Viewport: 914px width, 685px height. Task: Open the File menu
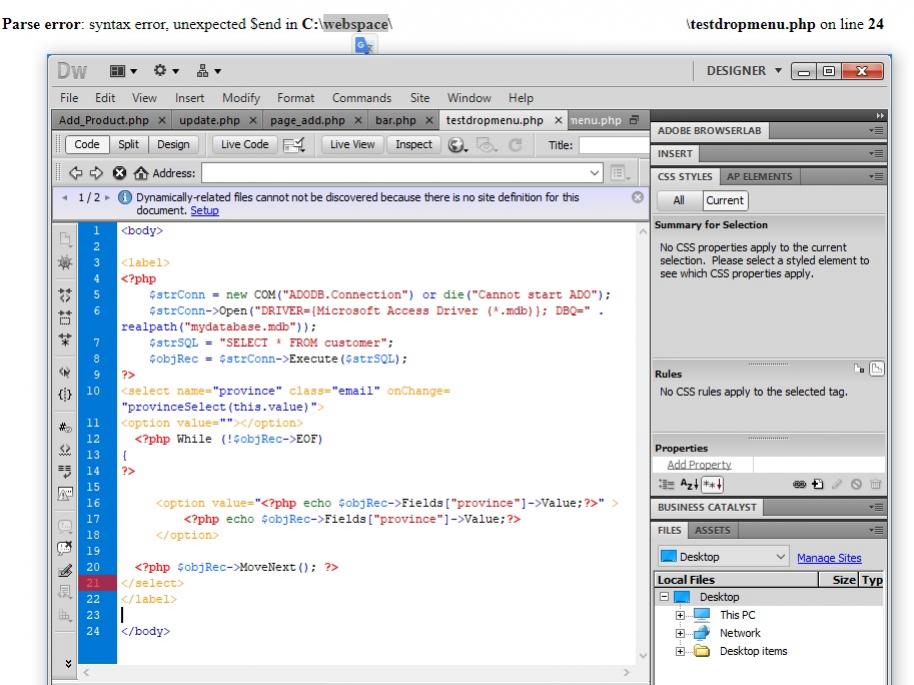69,98
